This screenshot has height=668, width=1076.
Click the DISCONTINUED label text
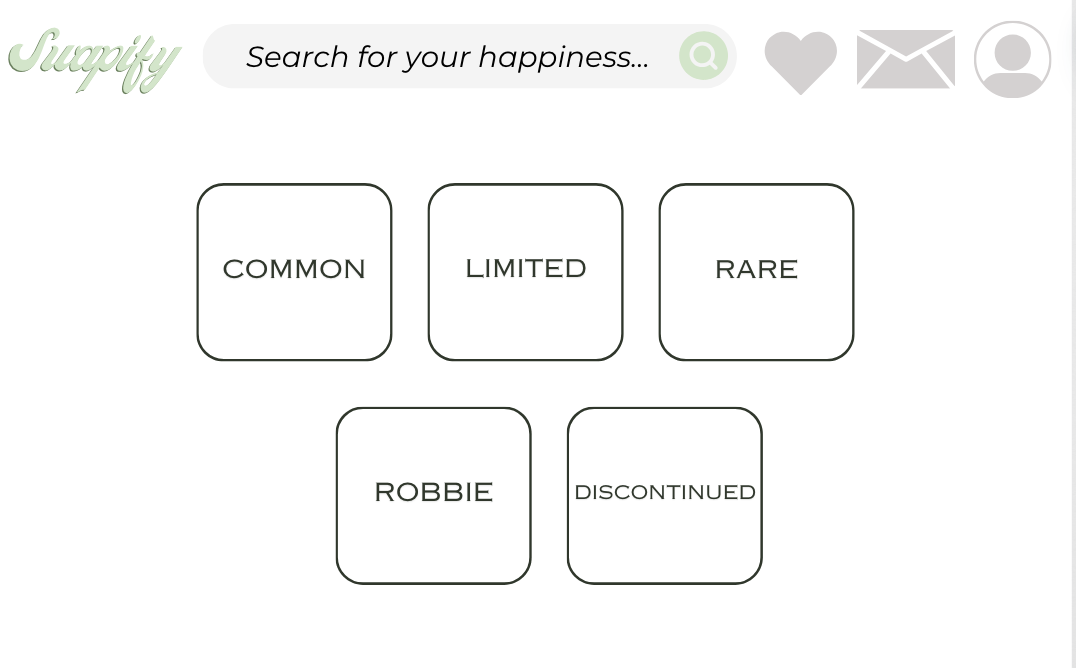(x=665, y=492)
